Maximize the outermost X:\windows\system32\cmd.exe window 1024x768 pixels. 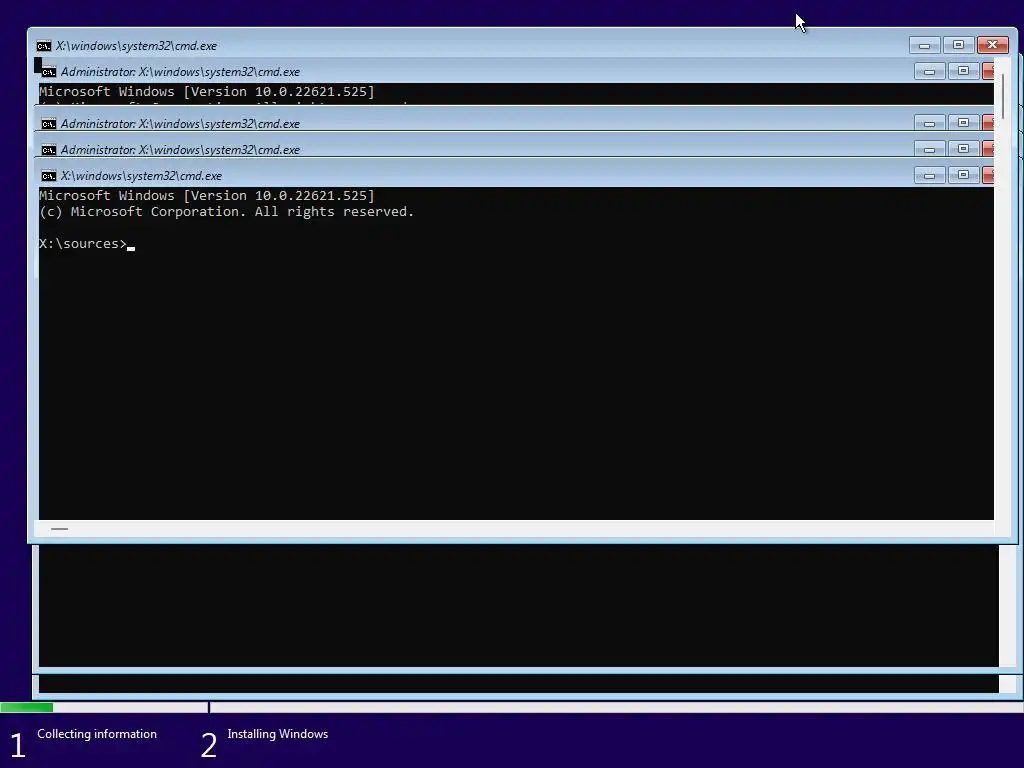(x=958, y=45)
